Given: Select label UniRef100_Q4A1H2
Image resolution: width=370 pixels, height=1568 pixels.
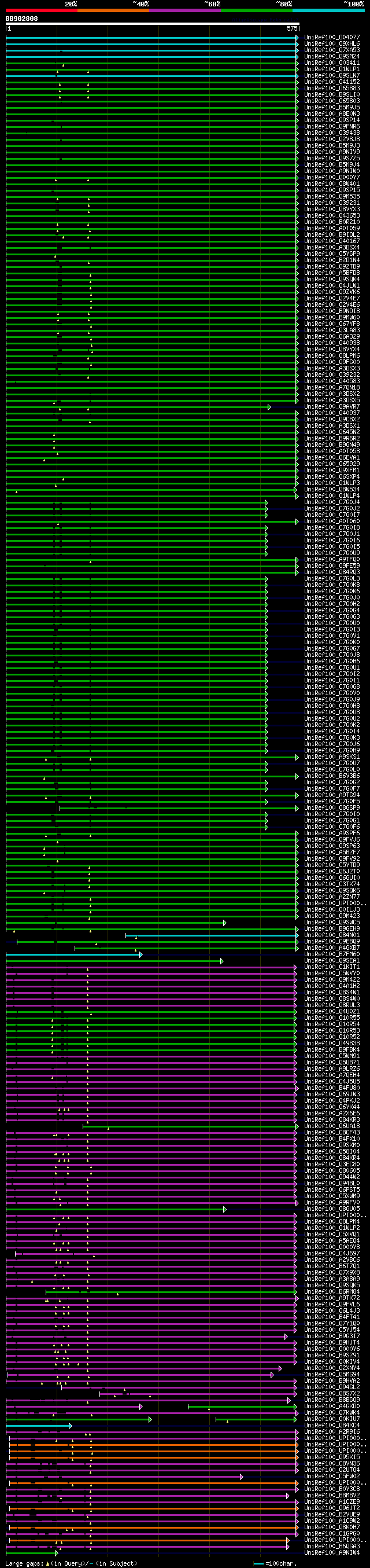Looking at the screenshot, I should (332, 986).
